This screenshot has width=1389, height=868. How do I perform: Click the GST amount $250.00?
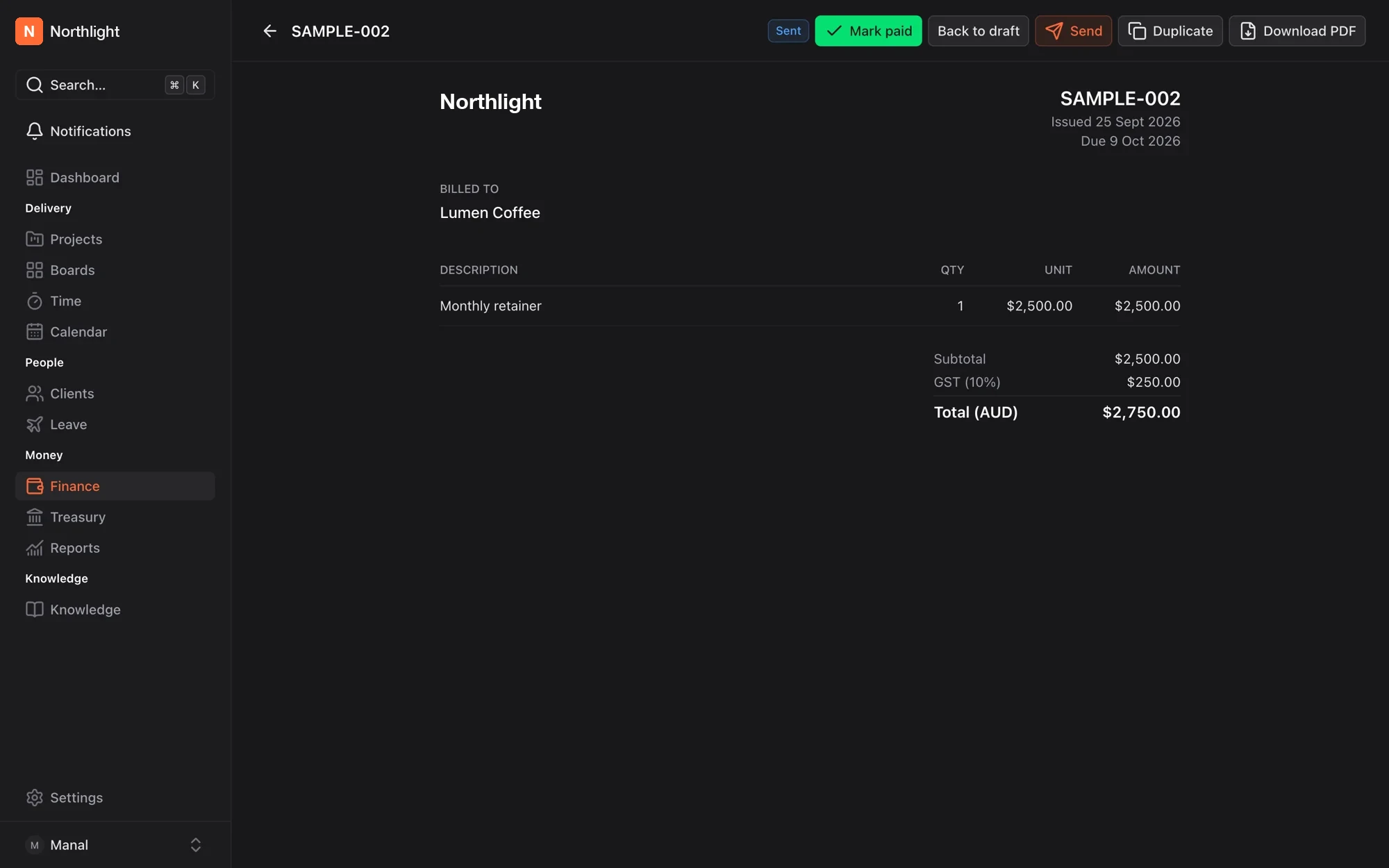[1153, 383]
